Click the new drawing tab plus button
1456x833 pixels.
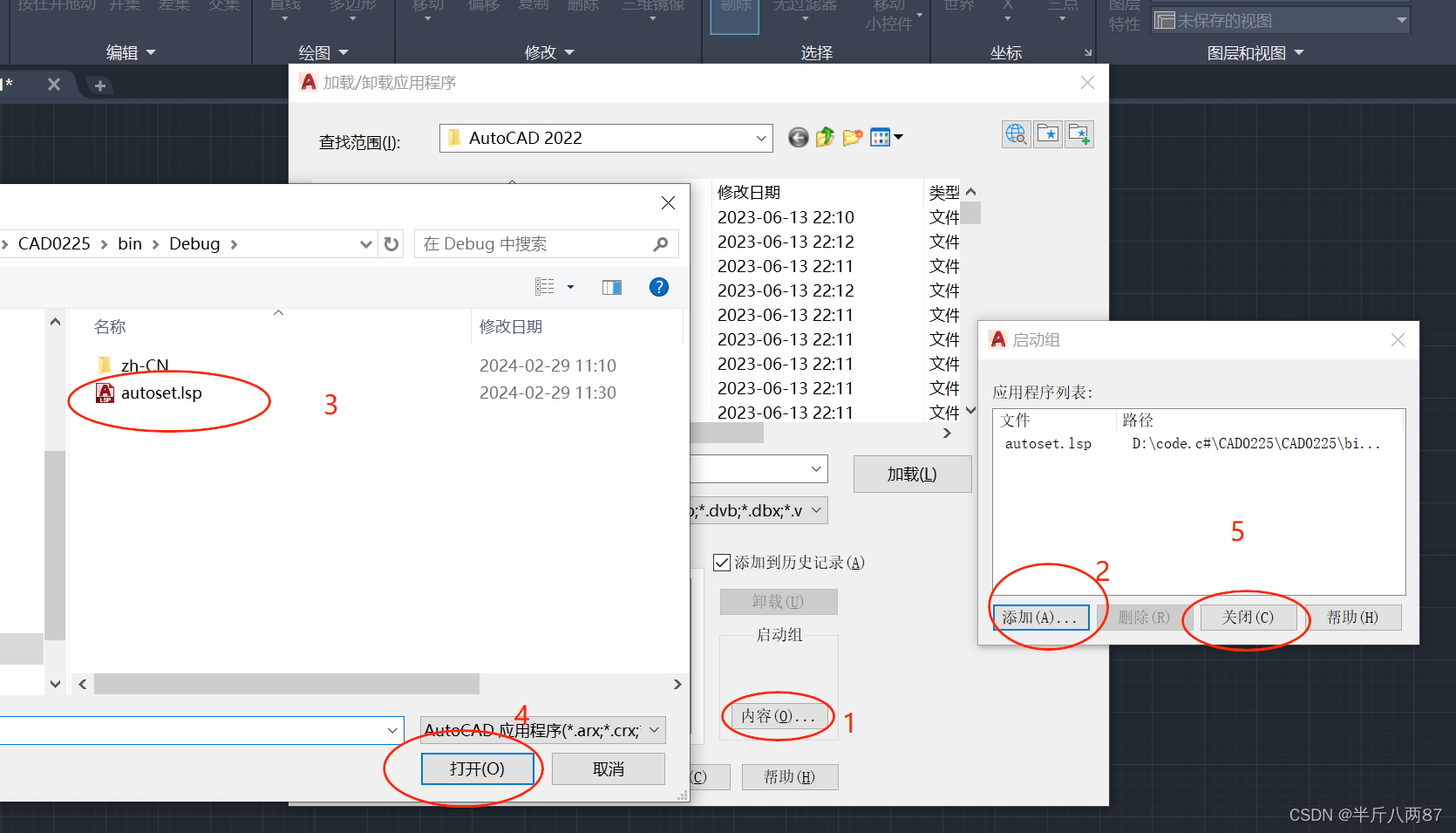point(99,85)
